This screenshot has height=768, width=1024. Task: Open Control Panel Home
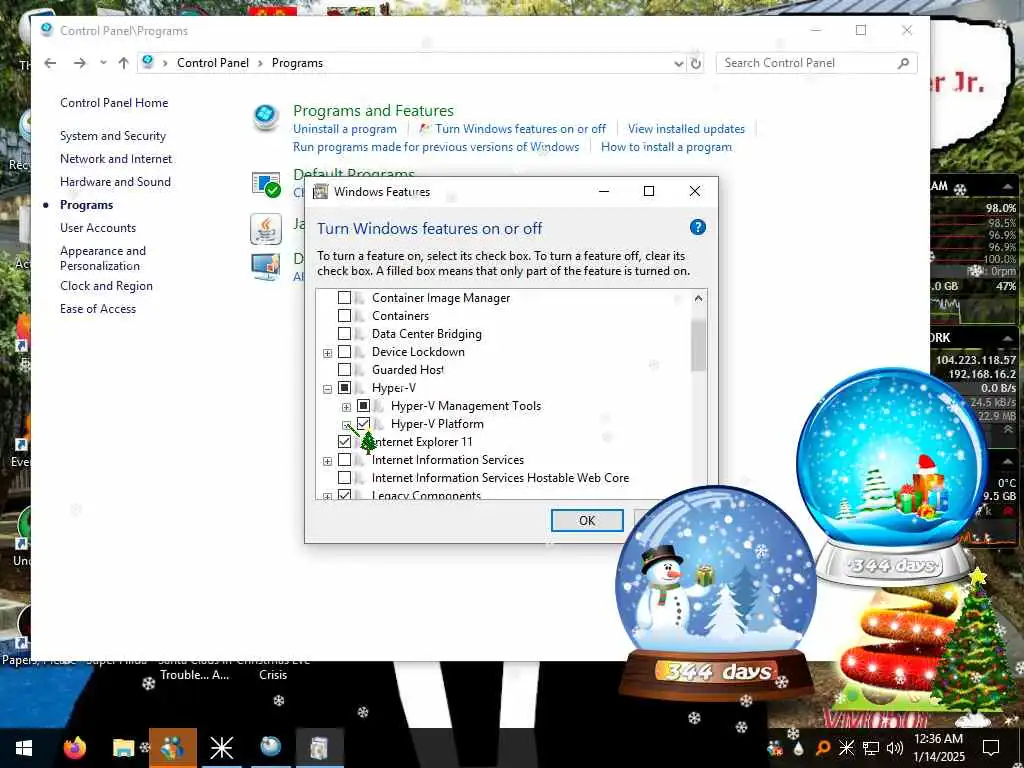114,103
